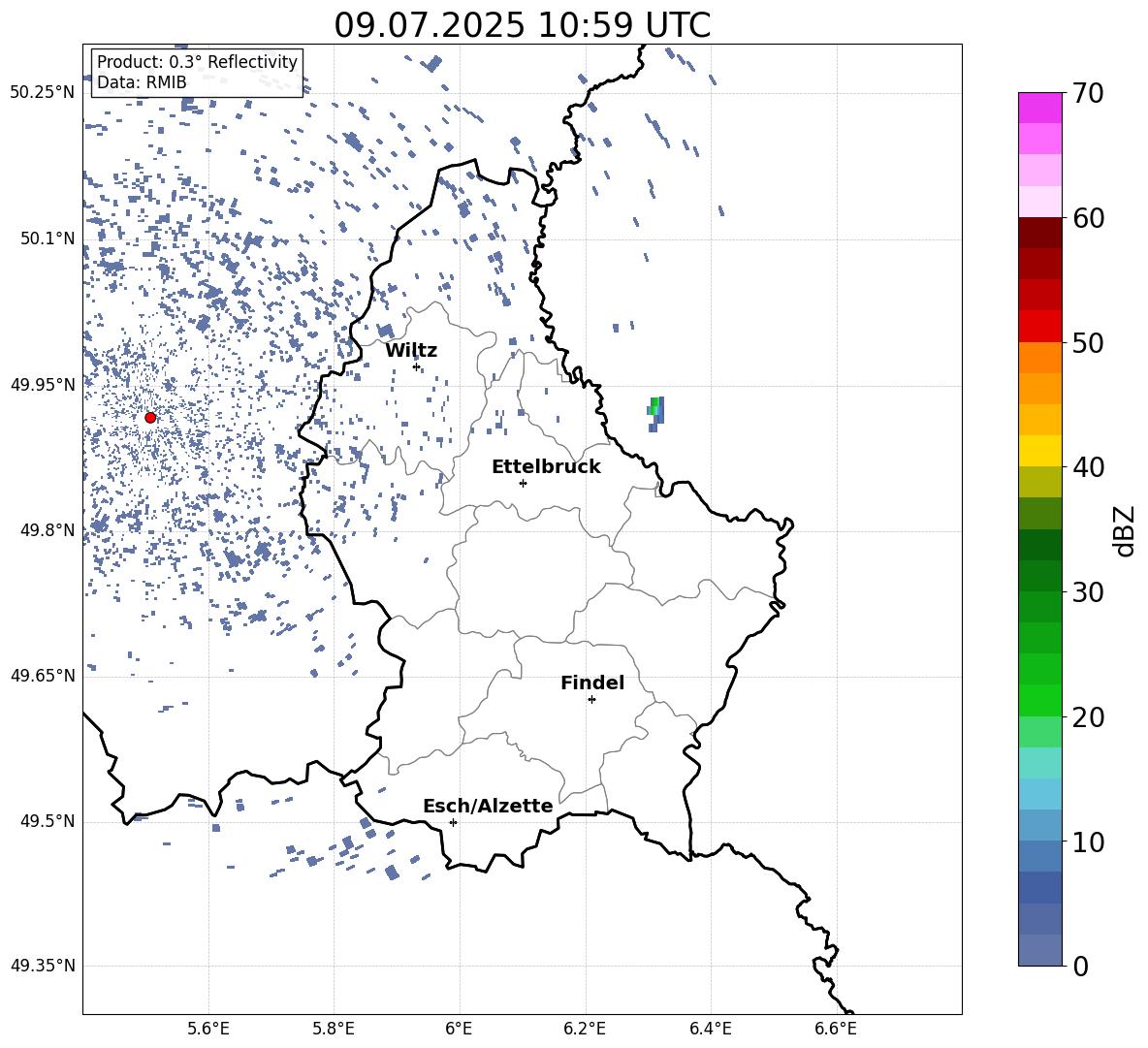Screen dimensions: 1148x1048
Task: Click the Ettelbruck city label
Action: pos(546,467)
